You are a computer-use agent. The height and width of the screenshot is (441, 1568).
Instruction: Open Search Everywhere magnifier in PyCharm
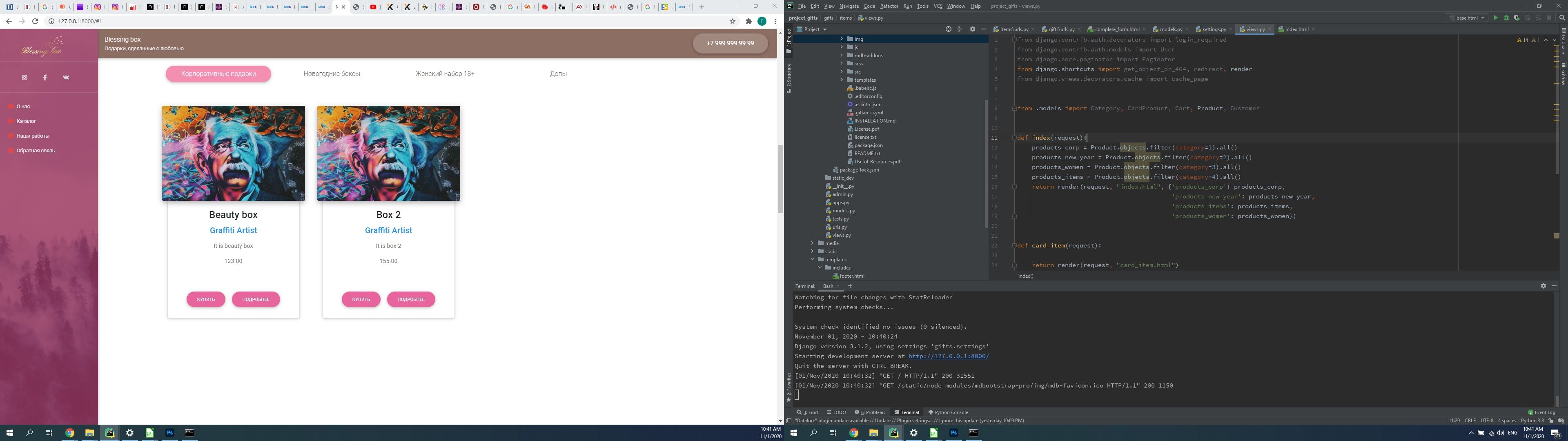tap(1561, 18)
